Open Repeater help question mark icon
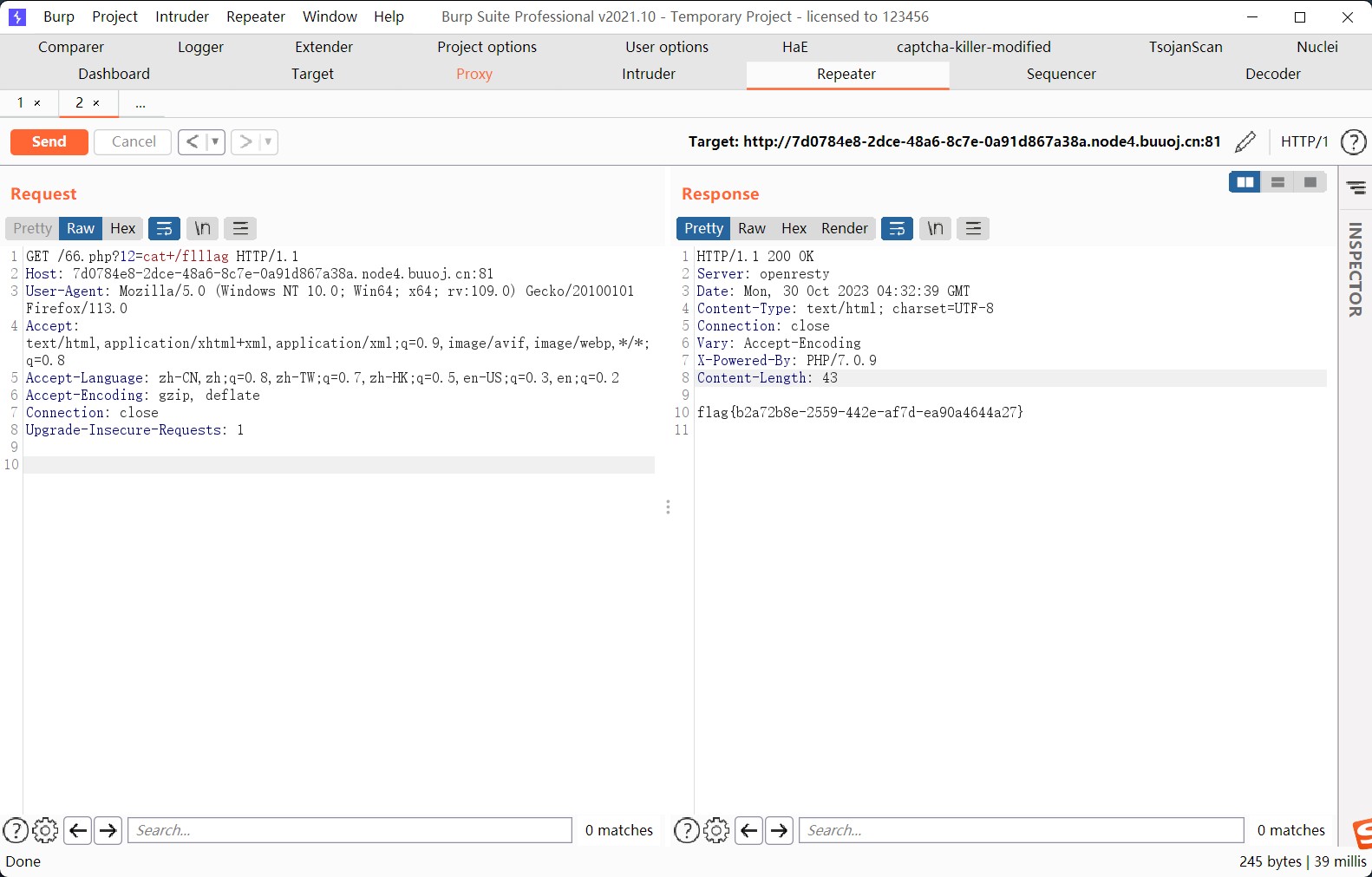The height and width of the screenshot is (877, 1372). pyautogui.click(x=1353, y=141)
